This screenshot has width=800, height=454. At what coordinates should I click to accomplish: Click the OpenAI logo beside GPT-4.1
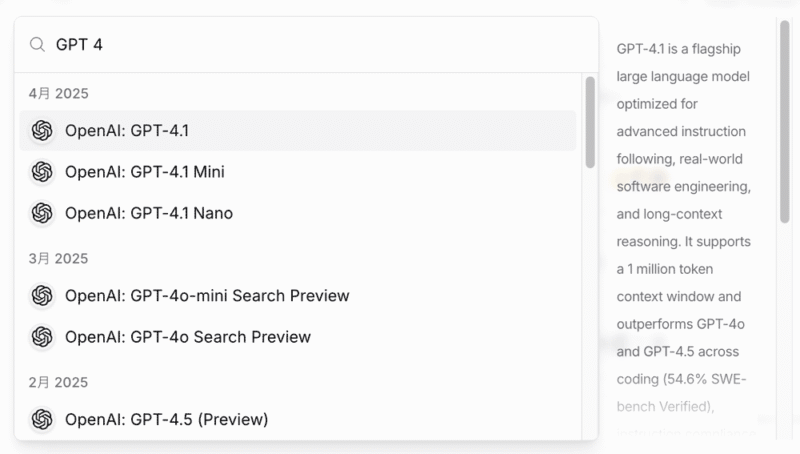point(42,131)
